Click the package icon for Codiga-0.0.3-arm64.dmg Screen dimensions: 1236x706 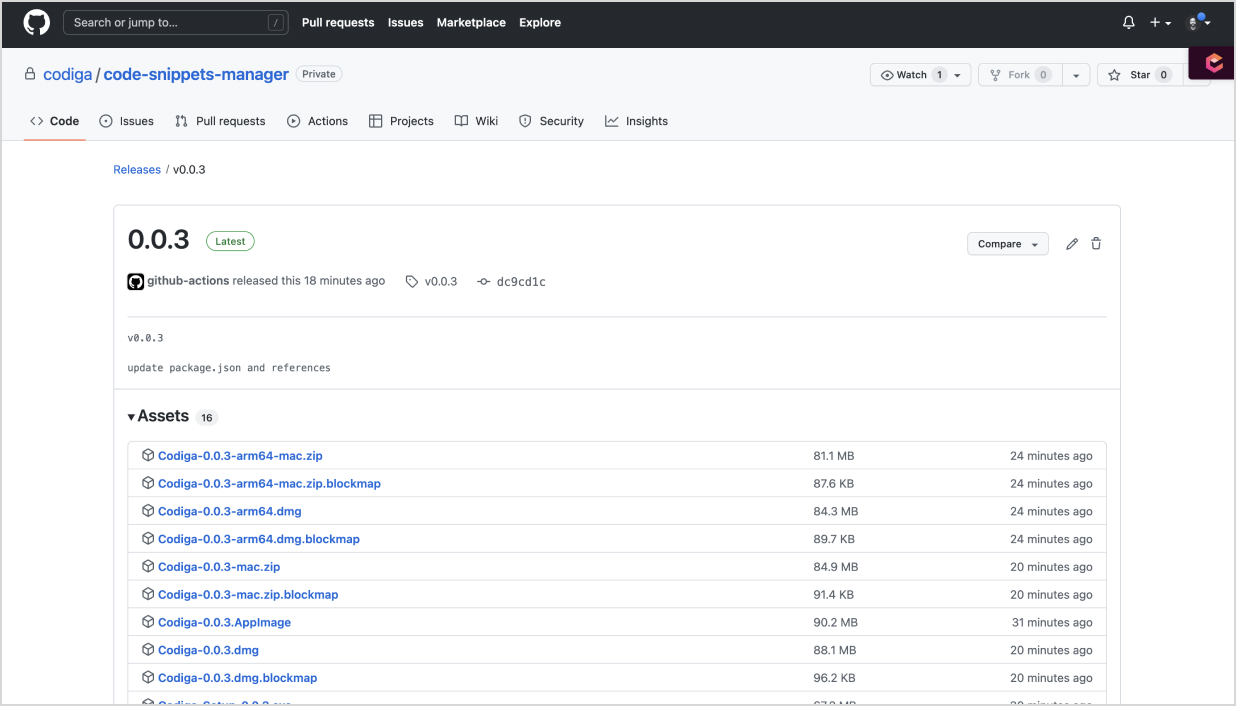(148, 511)
